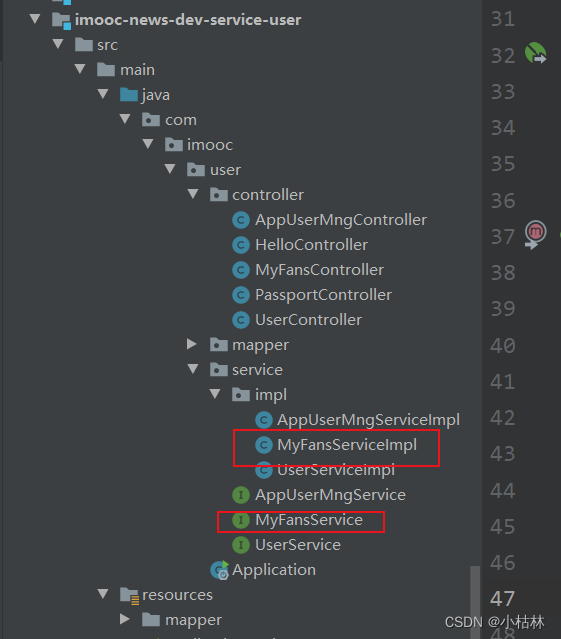This screenshot has width=561, height=639.
Task: Expand the mapper package under user
Action: 191,344
